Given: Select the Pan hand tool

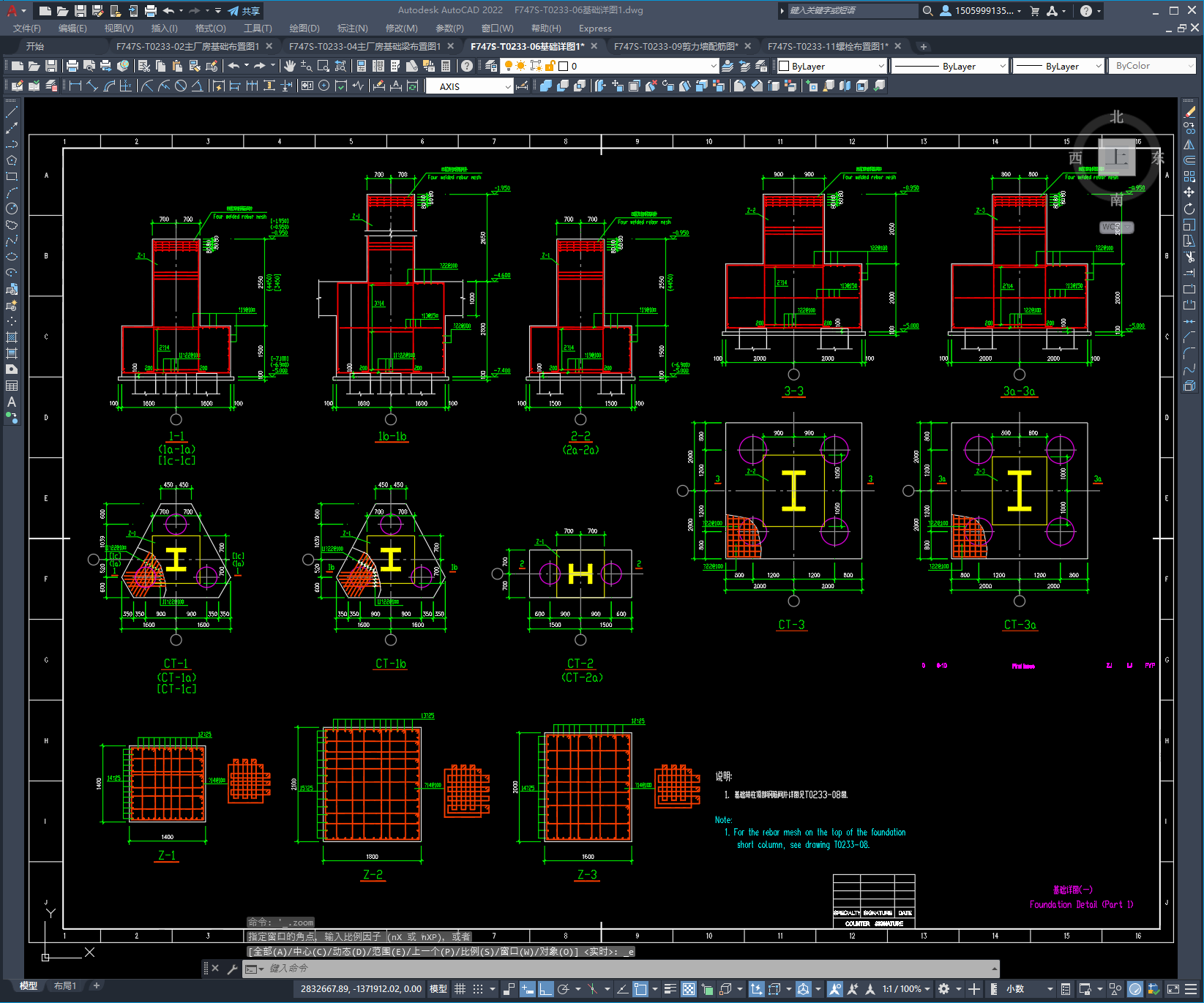Looking at the screenshot, I should click(290, 66).
